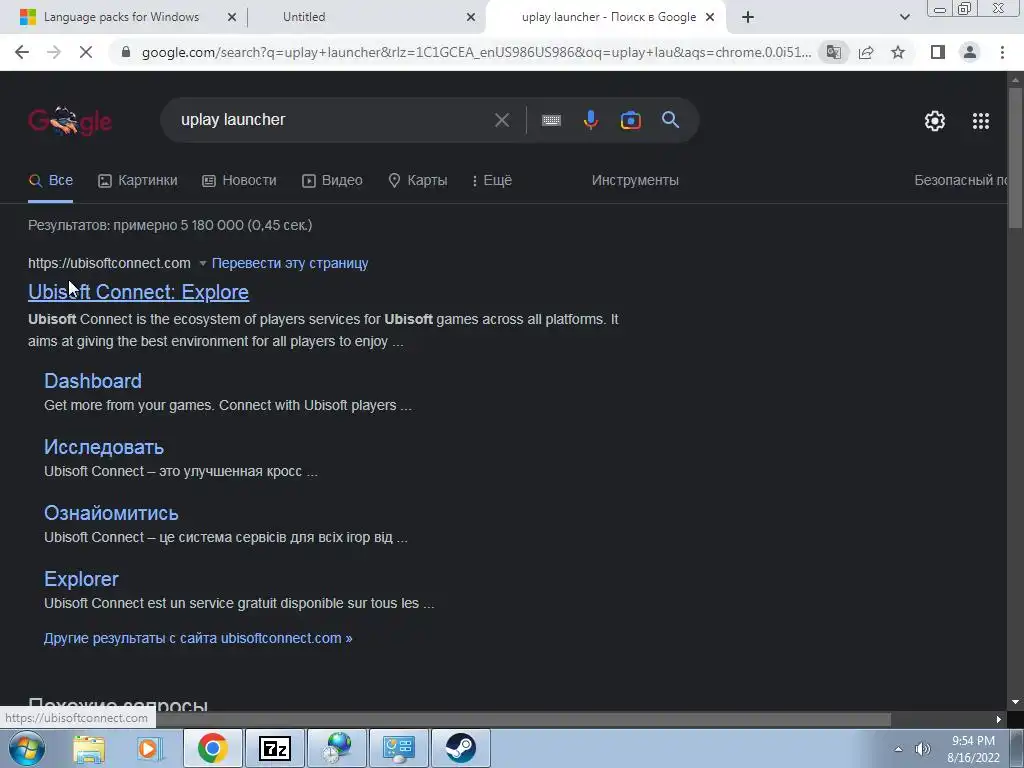The image size is (1024, 768).
Task: Open Google quick settings gear
Action: pyautogui.click(x=935, y=121)
